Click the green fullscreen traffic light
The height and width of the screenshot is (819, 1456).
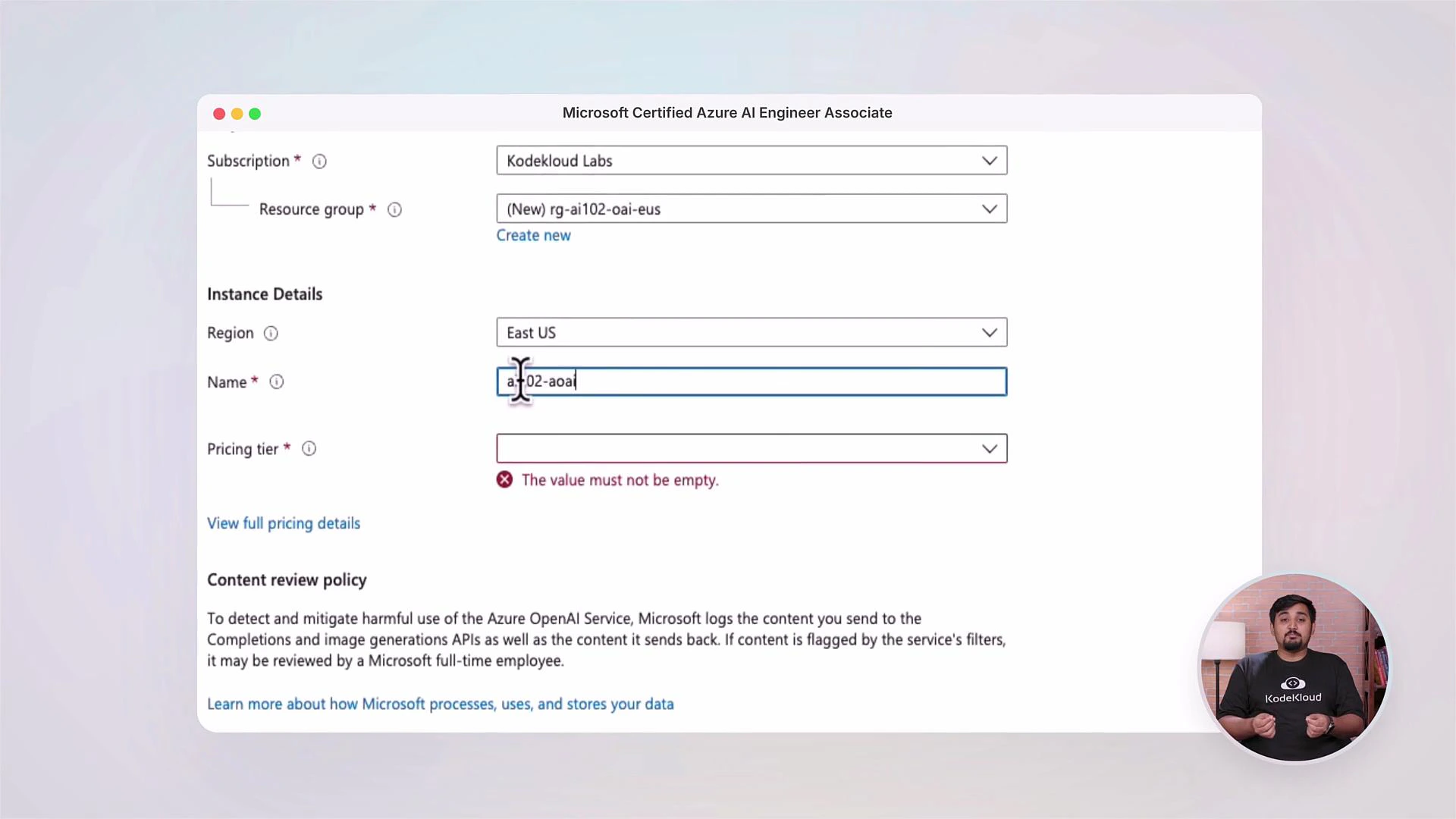255,114
